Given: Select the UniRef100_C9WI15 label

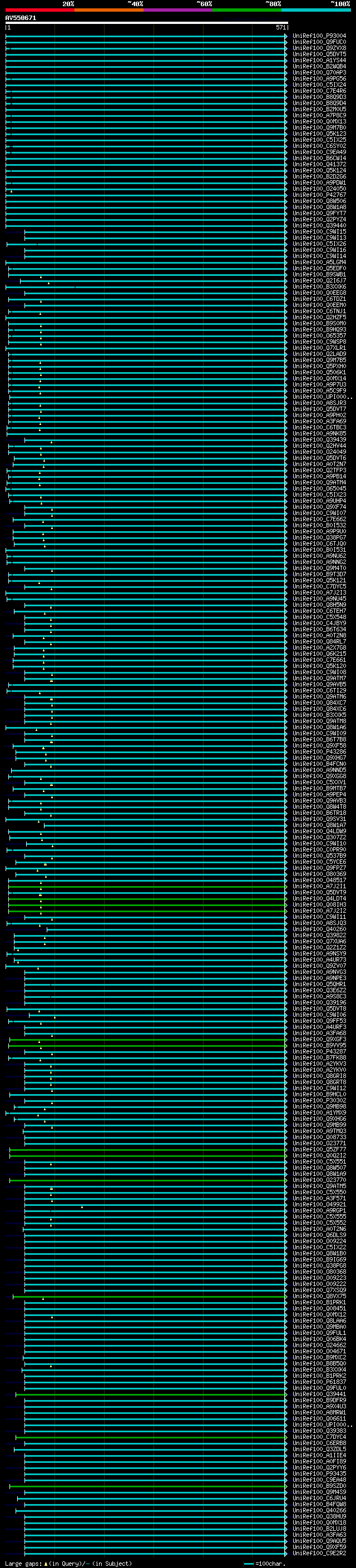Looking at the screenshot, I should pos(319,232).
